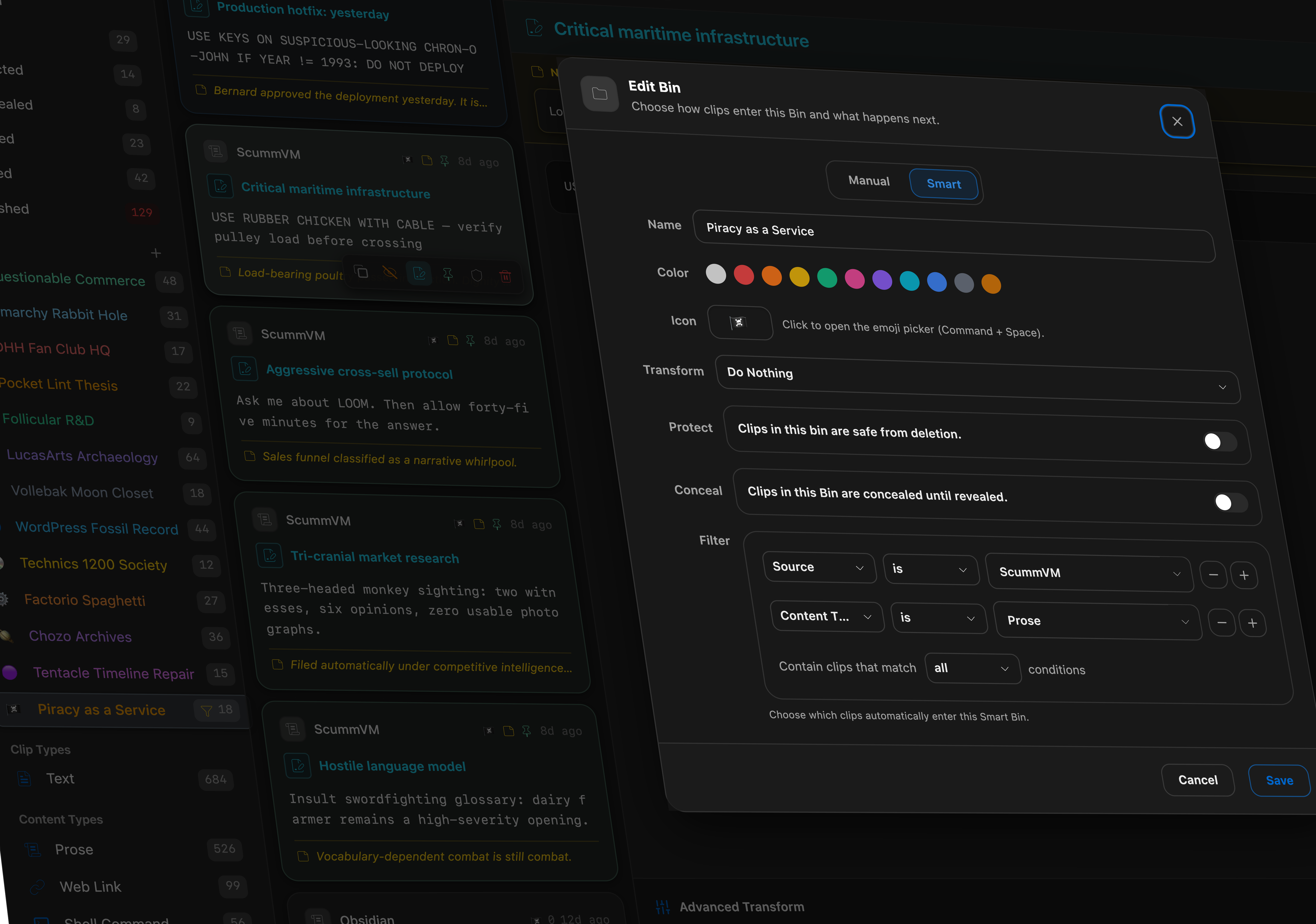Image resolution: width=1316 pixels, height=924 pixels.
Task: Select Vollebak Moon Closet bin in sidebar
Action: pos(82,492)
